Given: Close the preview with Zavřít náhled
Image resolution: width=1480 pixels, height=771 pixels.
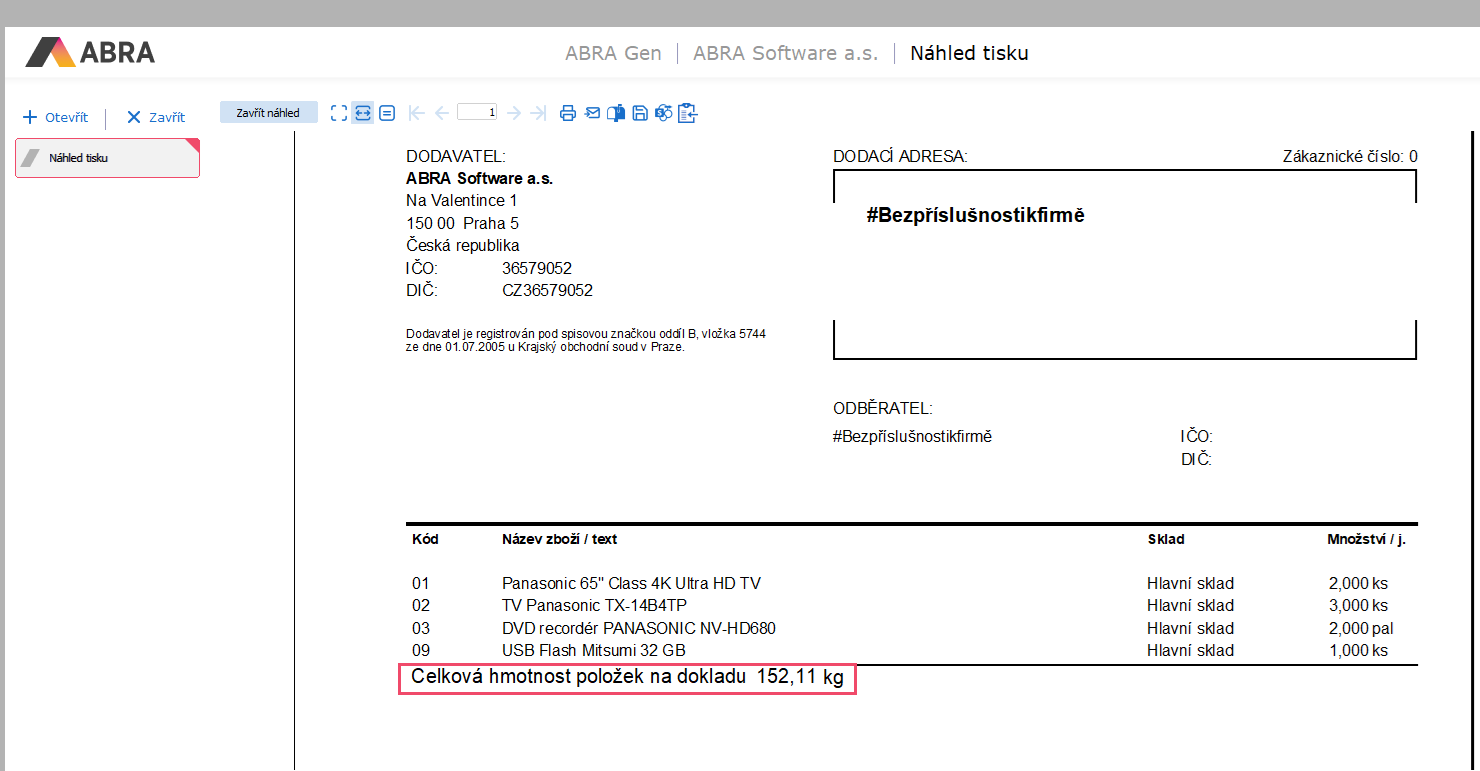Looking at the screenshot, I should tap(268, 113).
